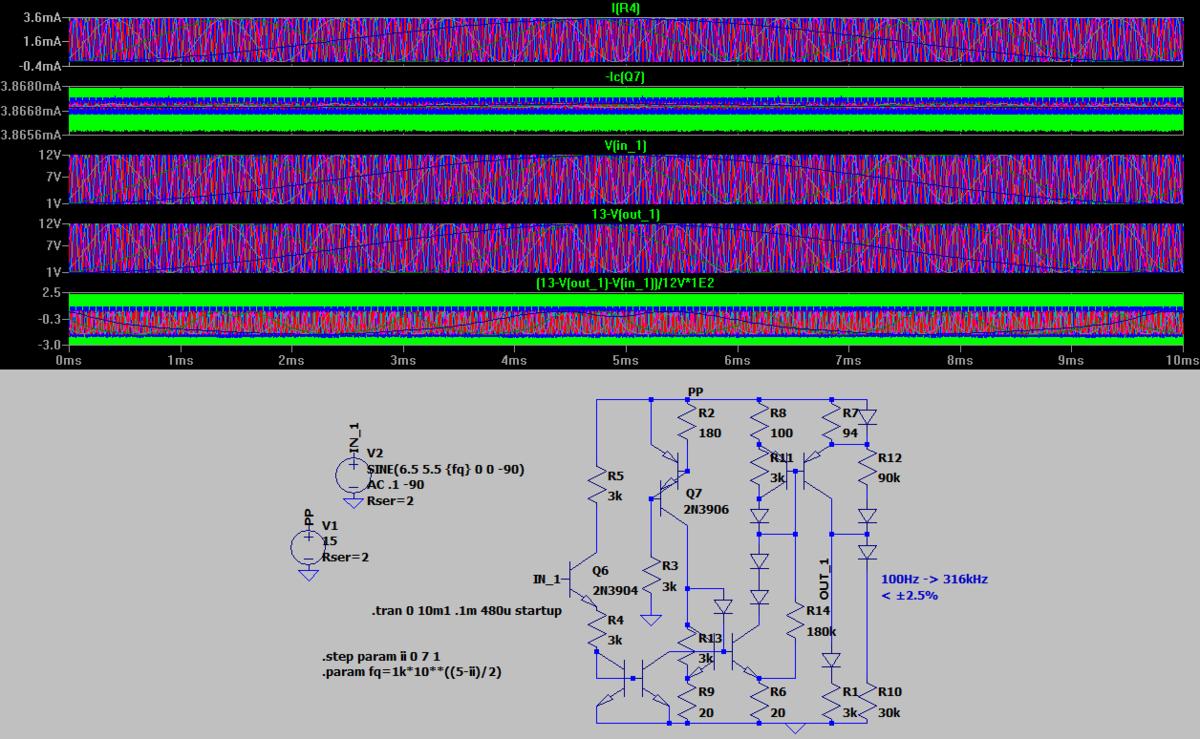Image resolution: width=1200 pixels, height=739 pixels.
Task: Click the .tran simulation directive text
Action: pos(467,610)
